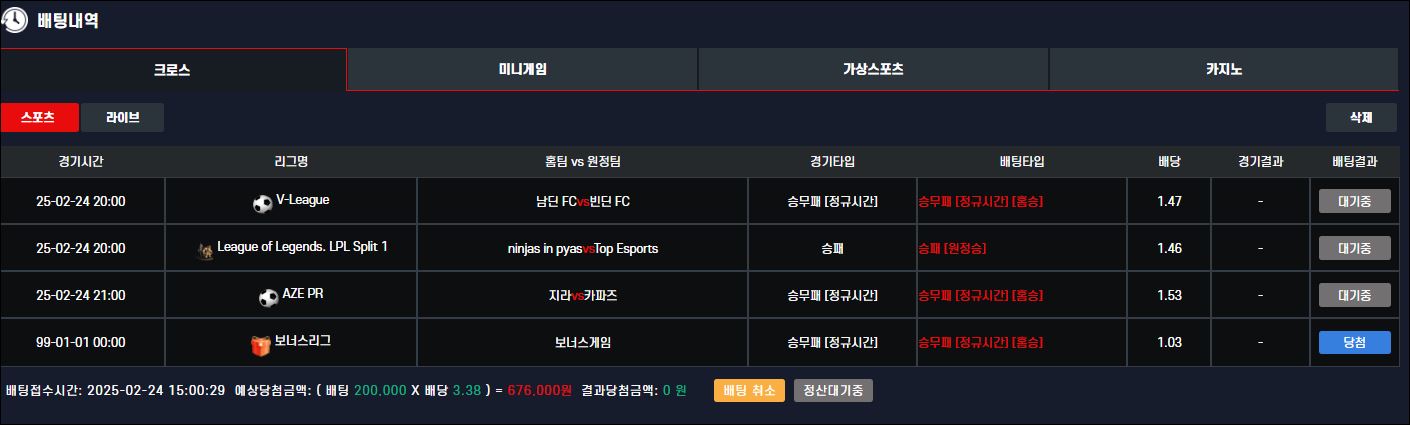Click the 남딘 FC vs 빈딘 FC match

coord(582,202)
